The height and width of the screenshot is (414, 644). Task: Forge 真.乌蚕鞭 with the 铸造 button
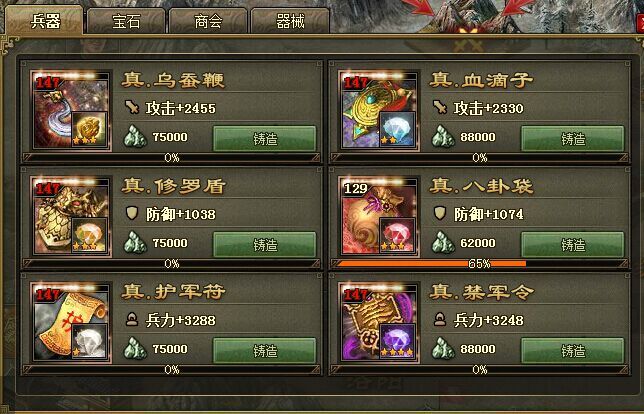click(x=264, y=139)
